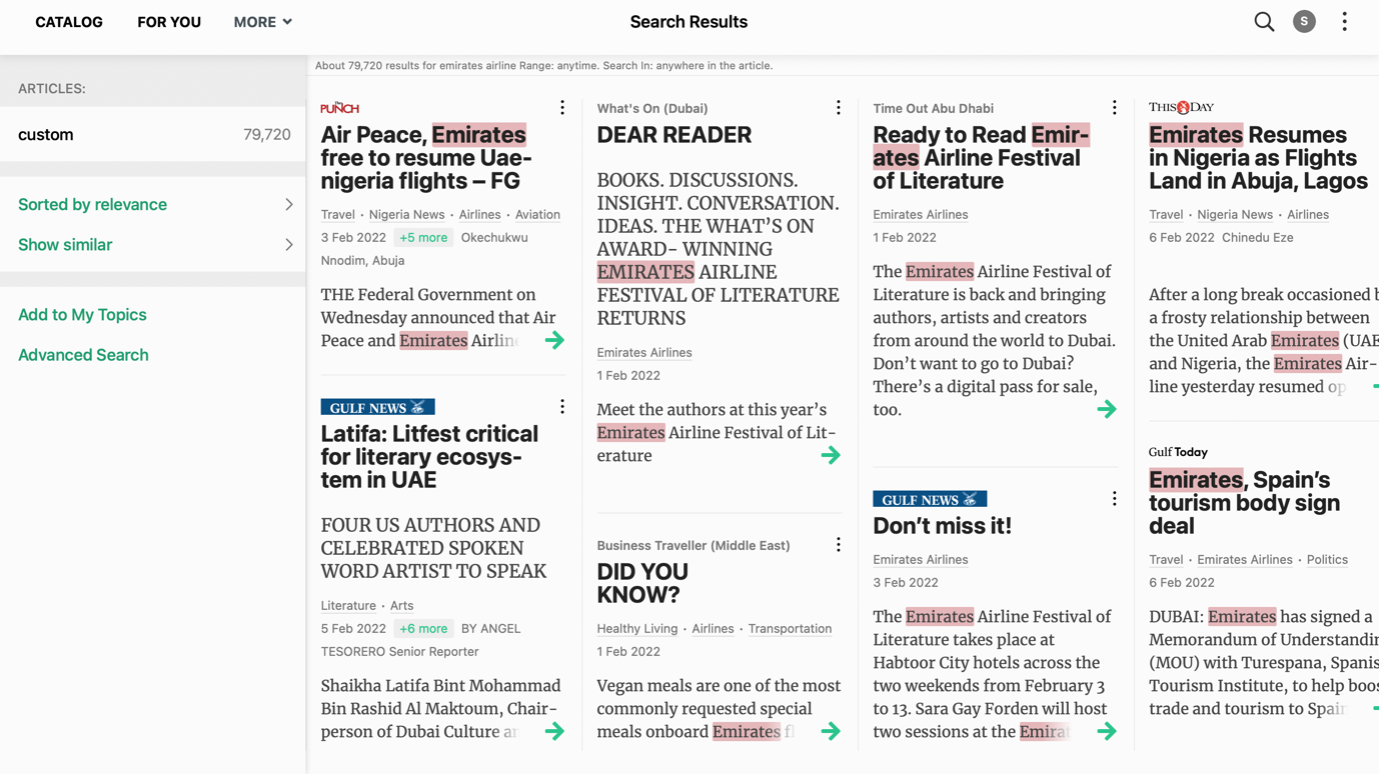This screenshot has height=779, width=1384.
Task: Open options menu for Air Peace article
Action: point(562,108)
